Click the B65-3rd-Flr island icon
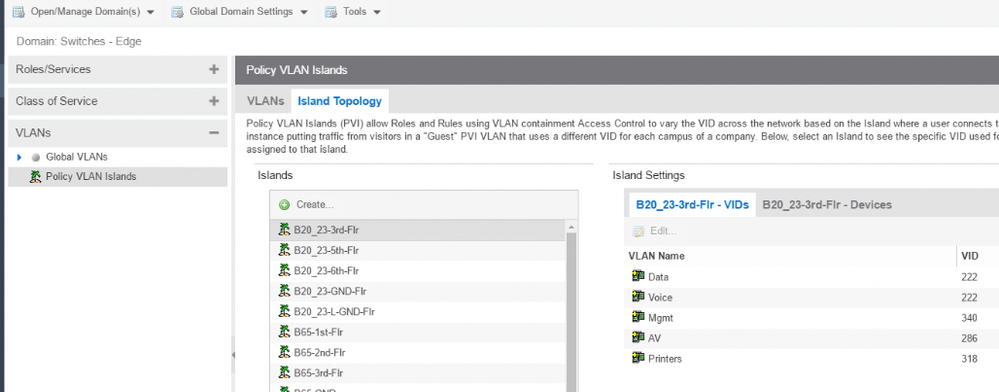The image size is (999, 392). coord(284,372)
